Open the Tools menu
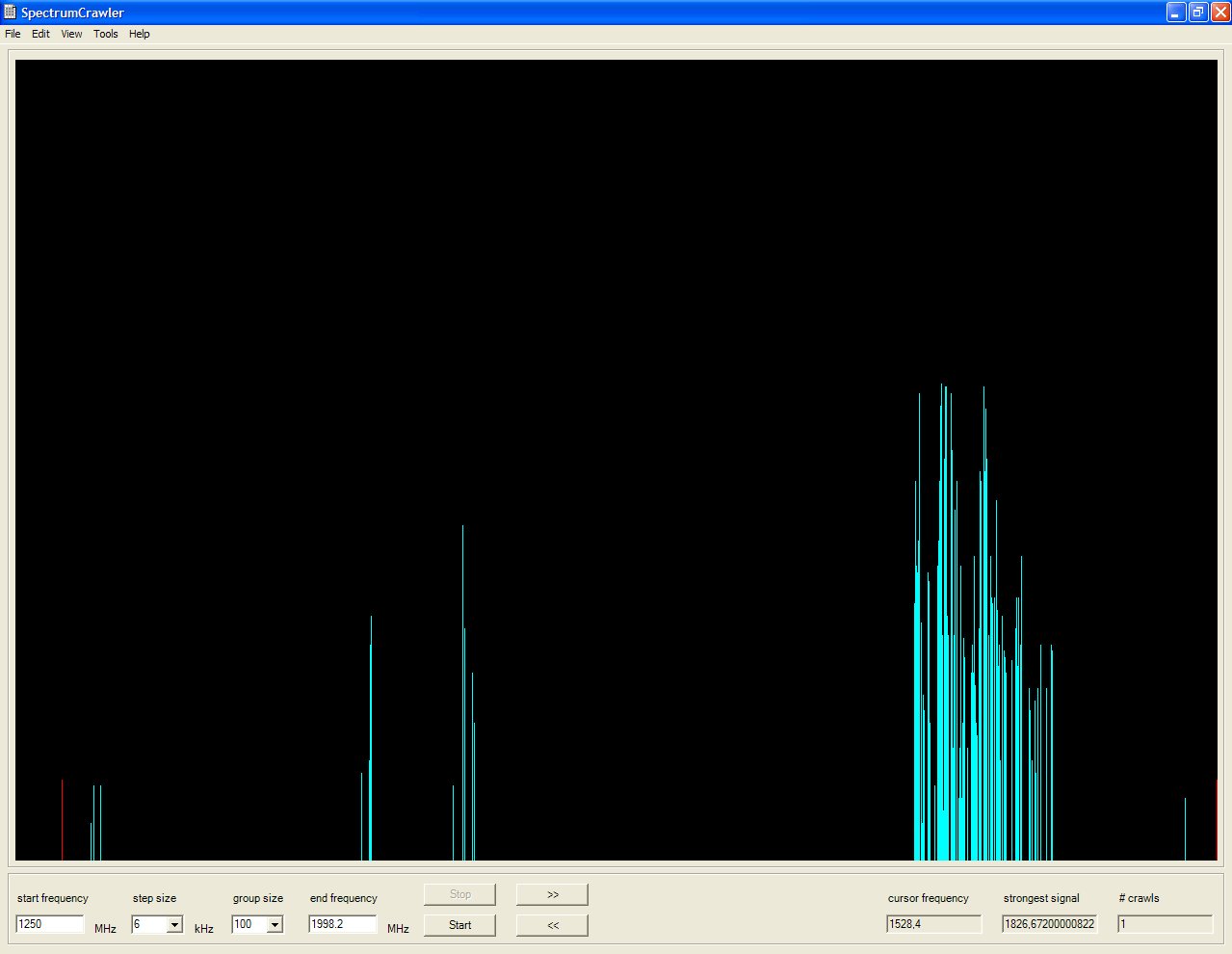 click(106, 34)
